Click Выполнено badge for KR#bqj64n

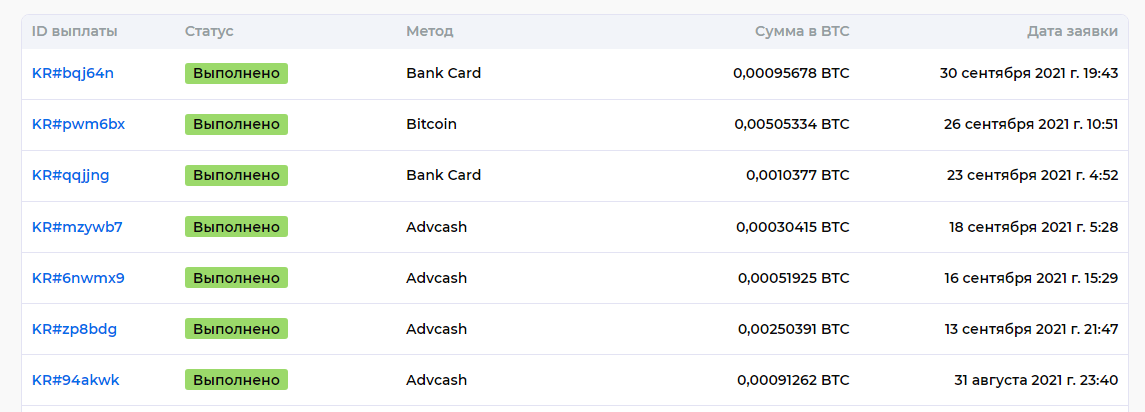click(x=237, y=73)
